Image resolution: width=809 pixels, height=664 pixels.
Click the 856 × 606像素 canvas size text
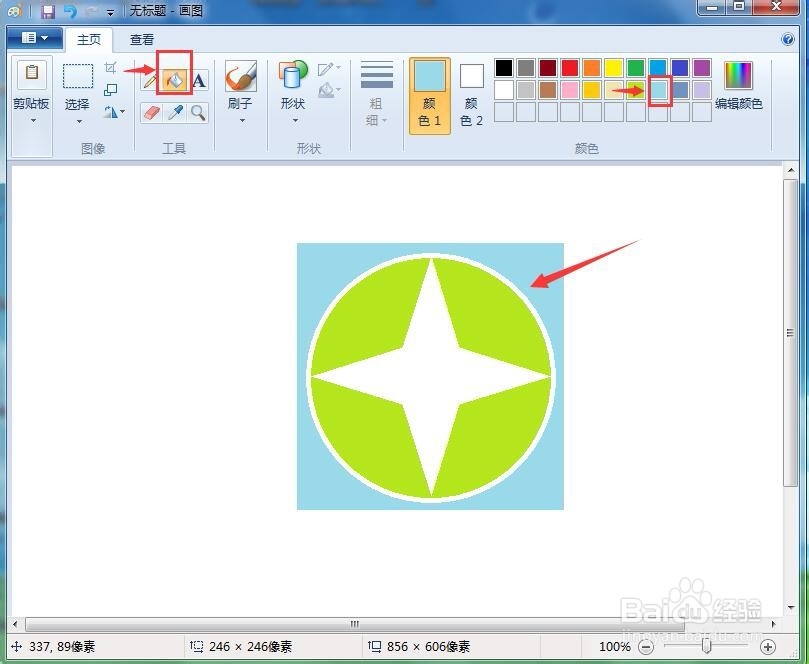coord(428,647)
